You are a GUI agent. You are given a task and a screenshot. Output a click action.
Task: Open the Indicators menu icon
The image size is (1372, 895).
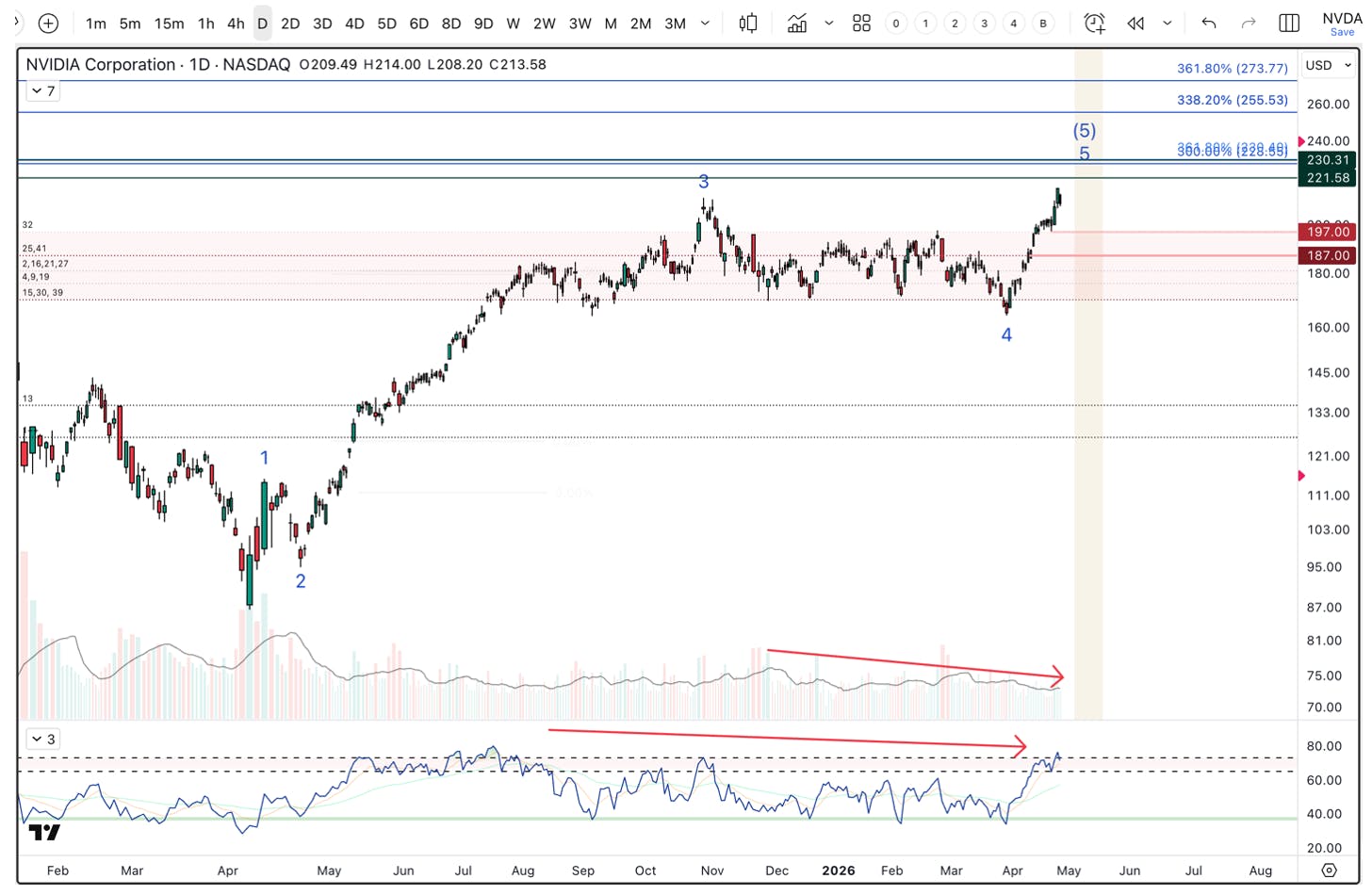797,24
